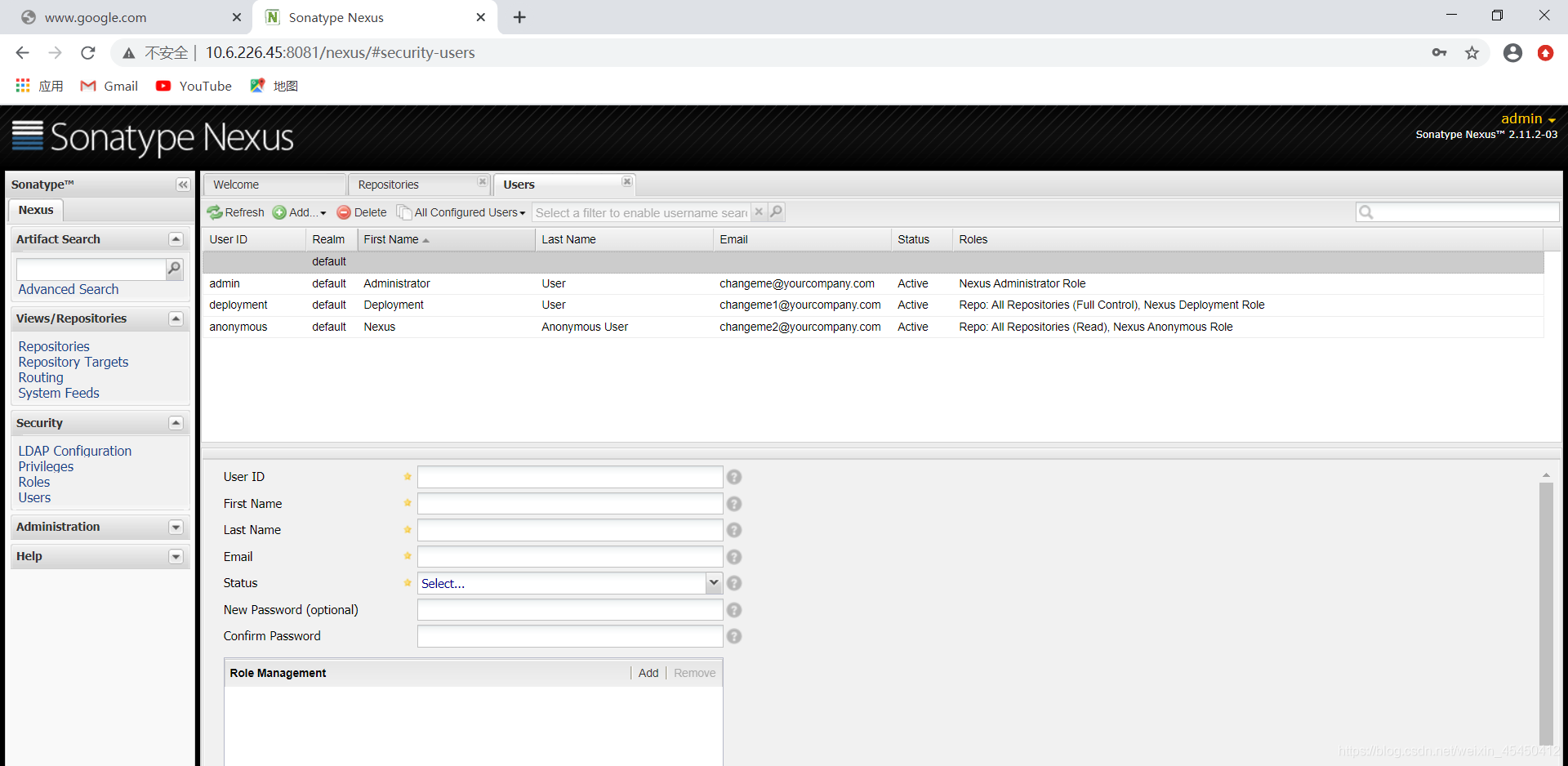
Task: Open the Roles link in Security
Action: pyautogui.click(x=34, y=482)
